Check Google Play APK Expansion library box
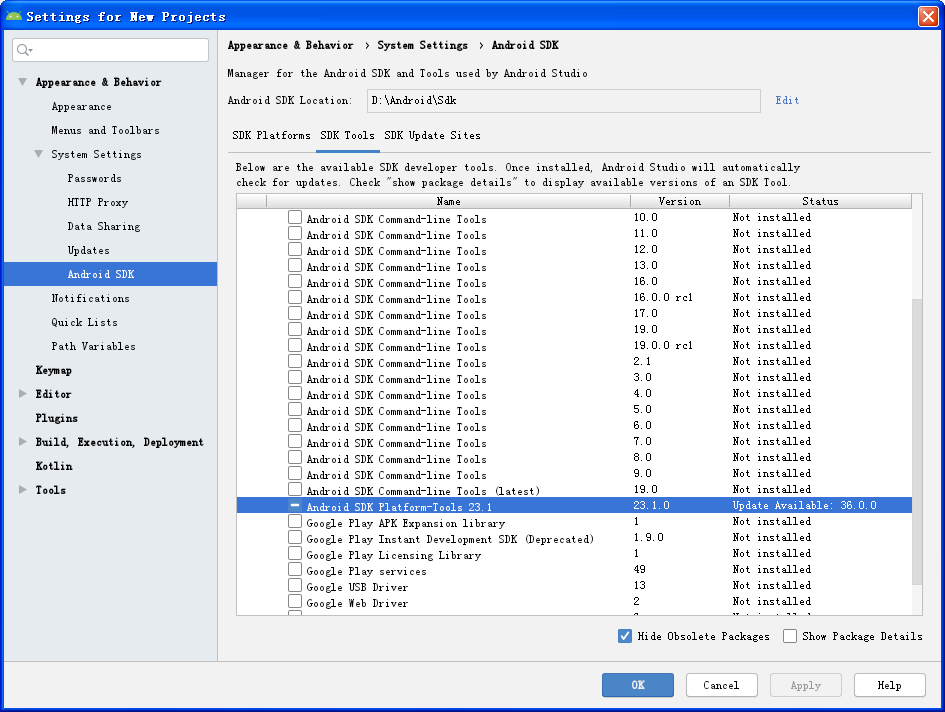 [295, 521]
